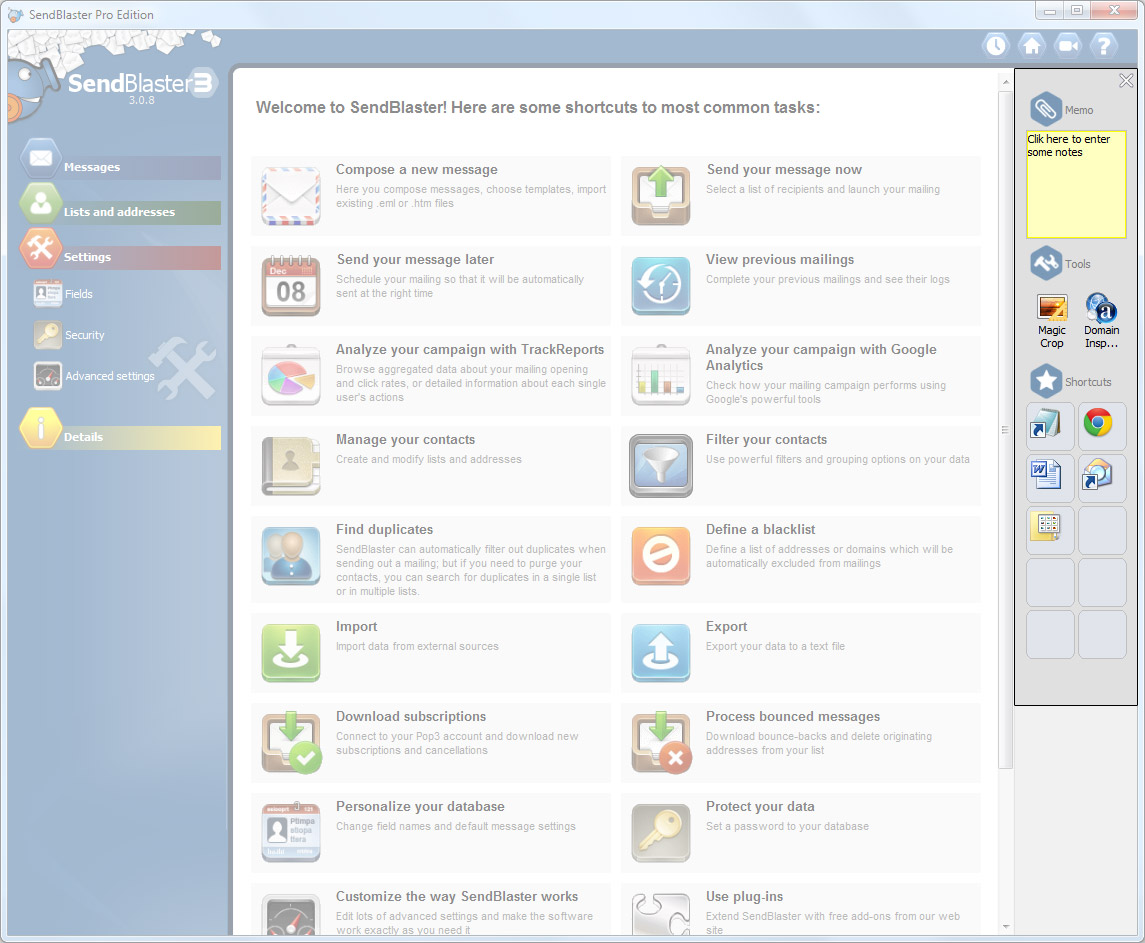Click the yellow Memo notes field
The height and width of the screenshot is (943, 1145).
tap(1076, 184)
